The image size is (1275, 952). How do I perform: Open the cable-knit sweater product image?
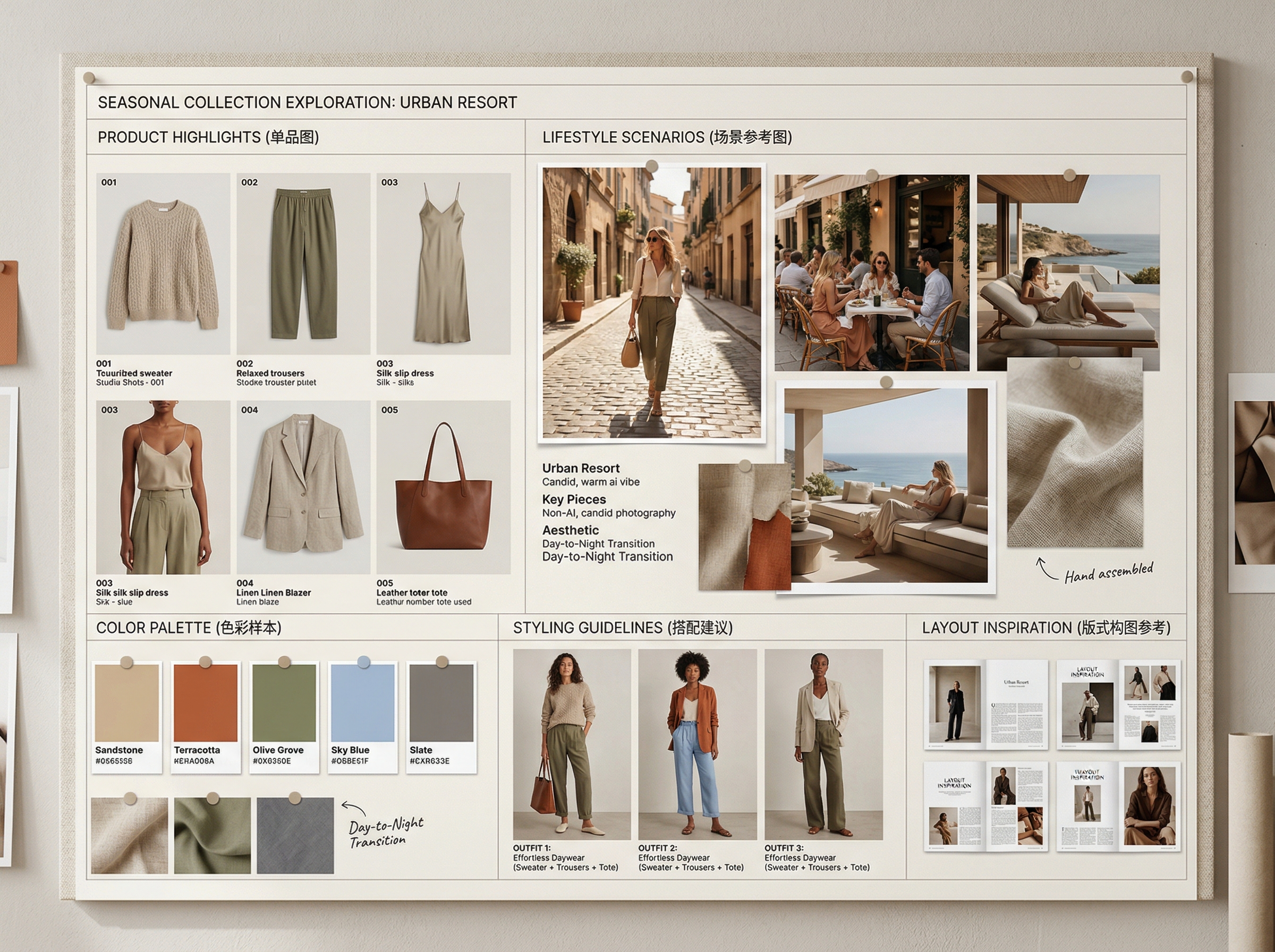click(163, 264)
